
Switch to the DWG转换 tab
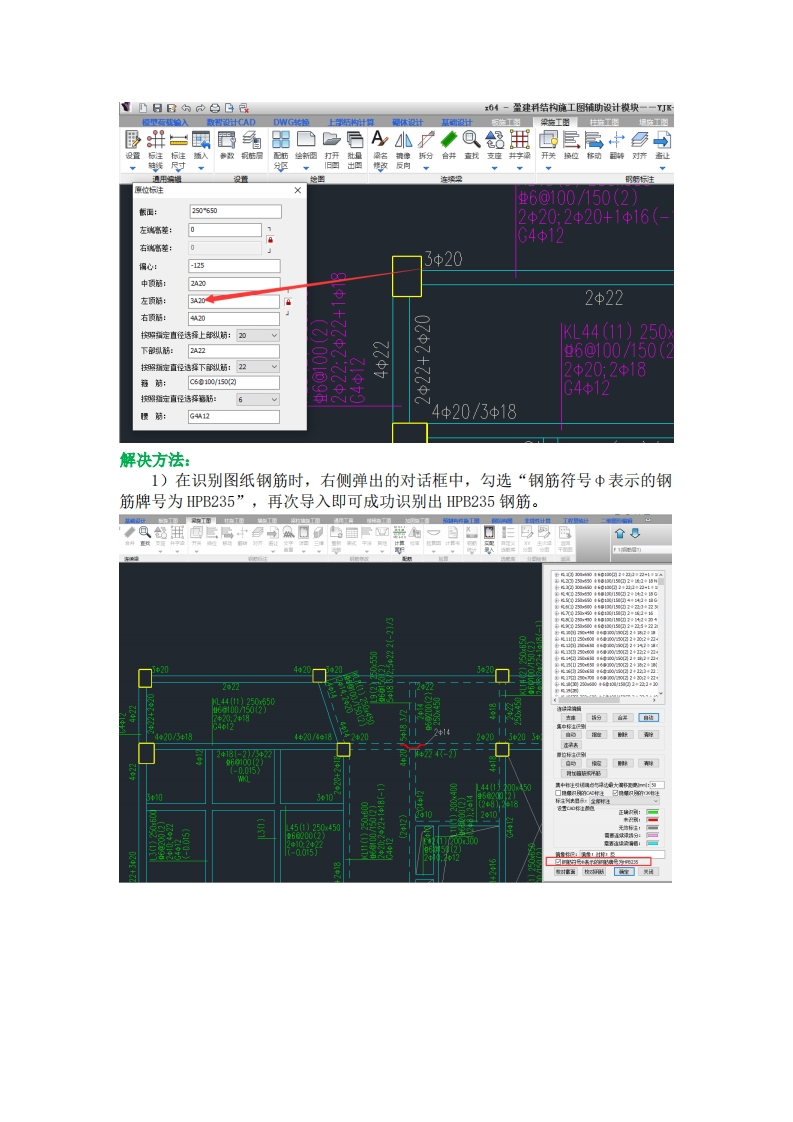click(291, 122)
